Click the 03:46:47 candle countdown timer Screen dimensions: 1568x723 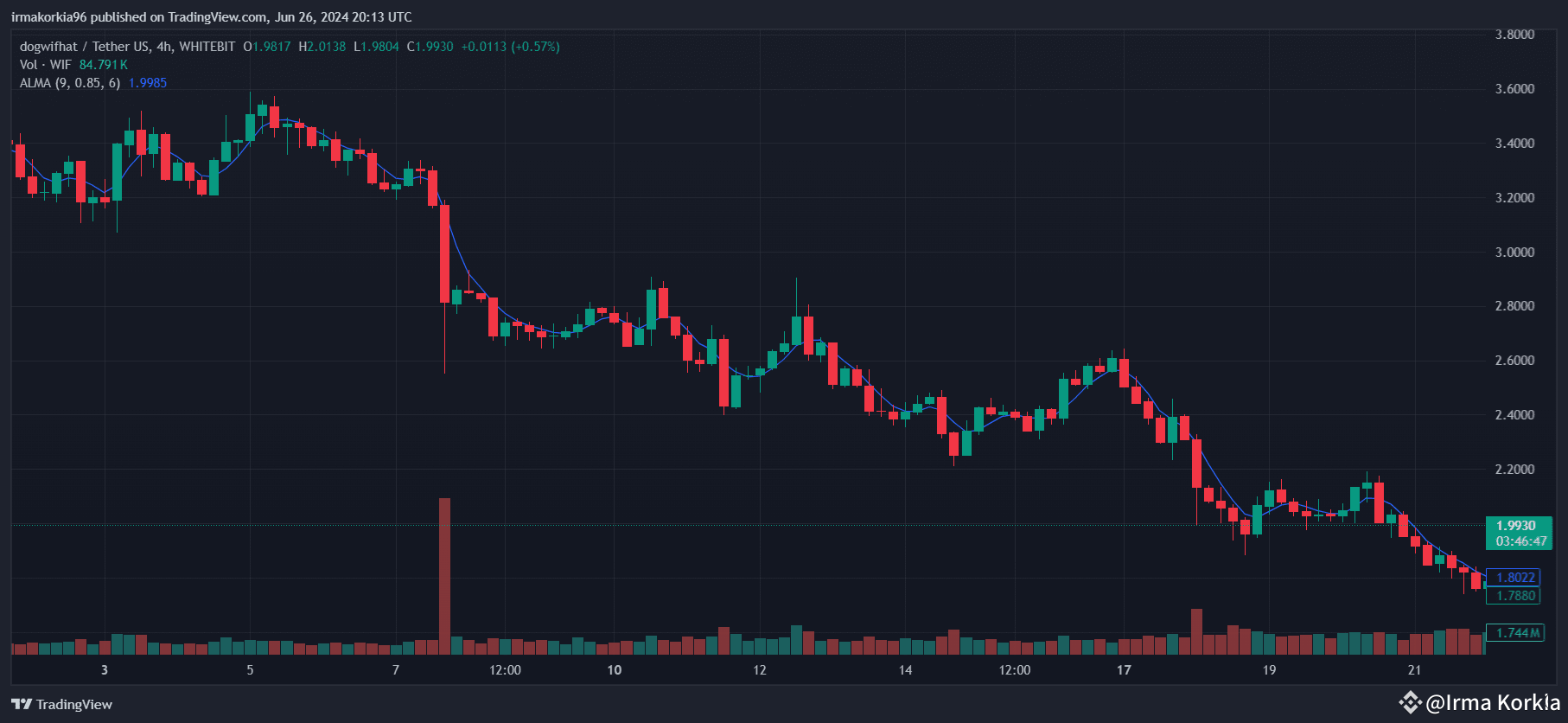pos(1520,541)
